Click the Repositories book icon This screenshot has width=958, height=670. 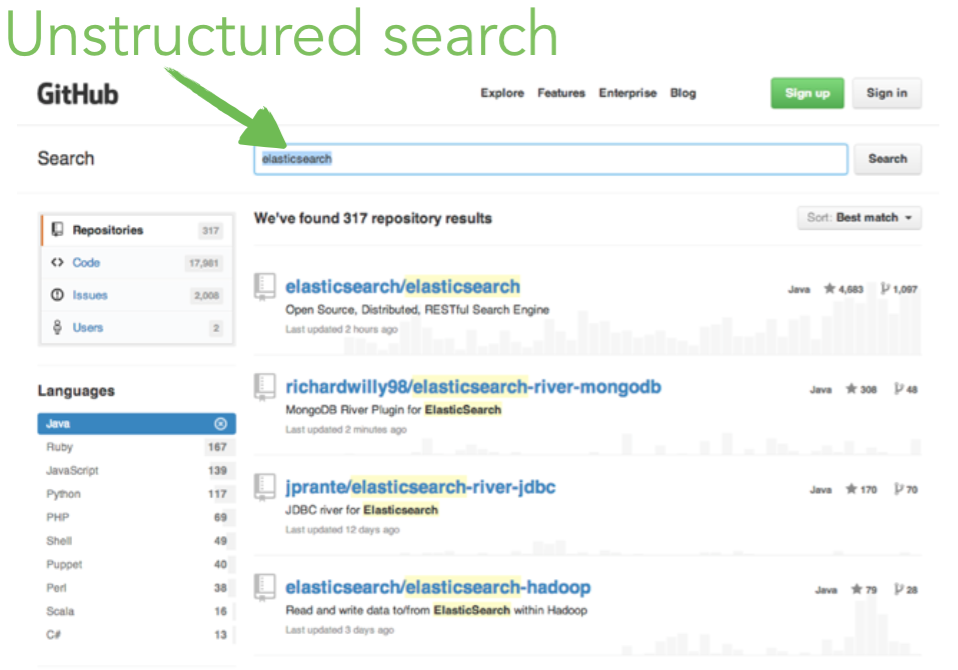click(57, 230)
